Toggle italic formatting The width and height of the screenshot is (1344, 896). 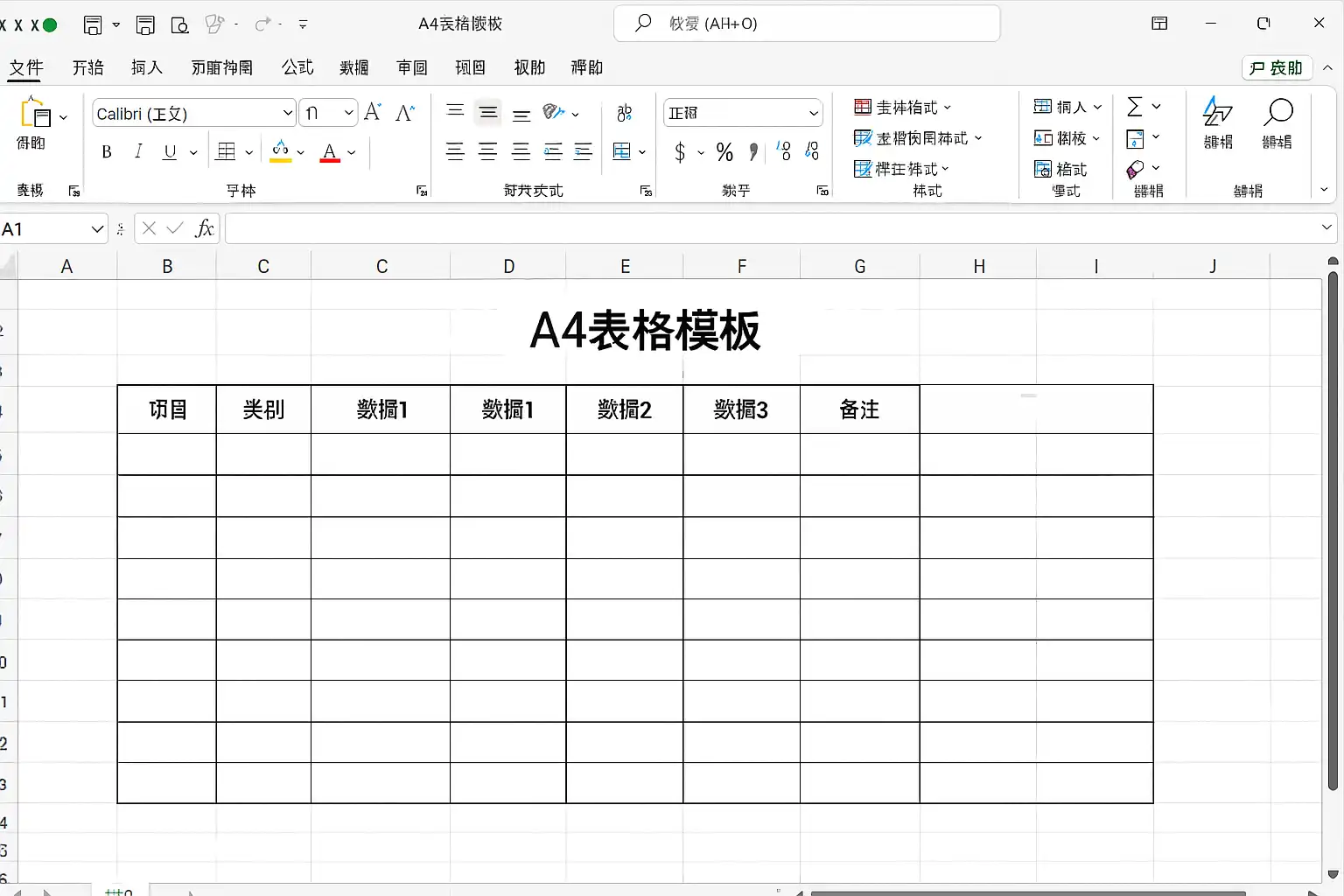[x=137, y=151]
